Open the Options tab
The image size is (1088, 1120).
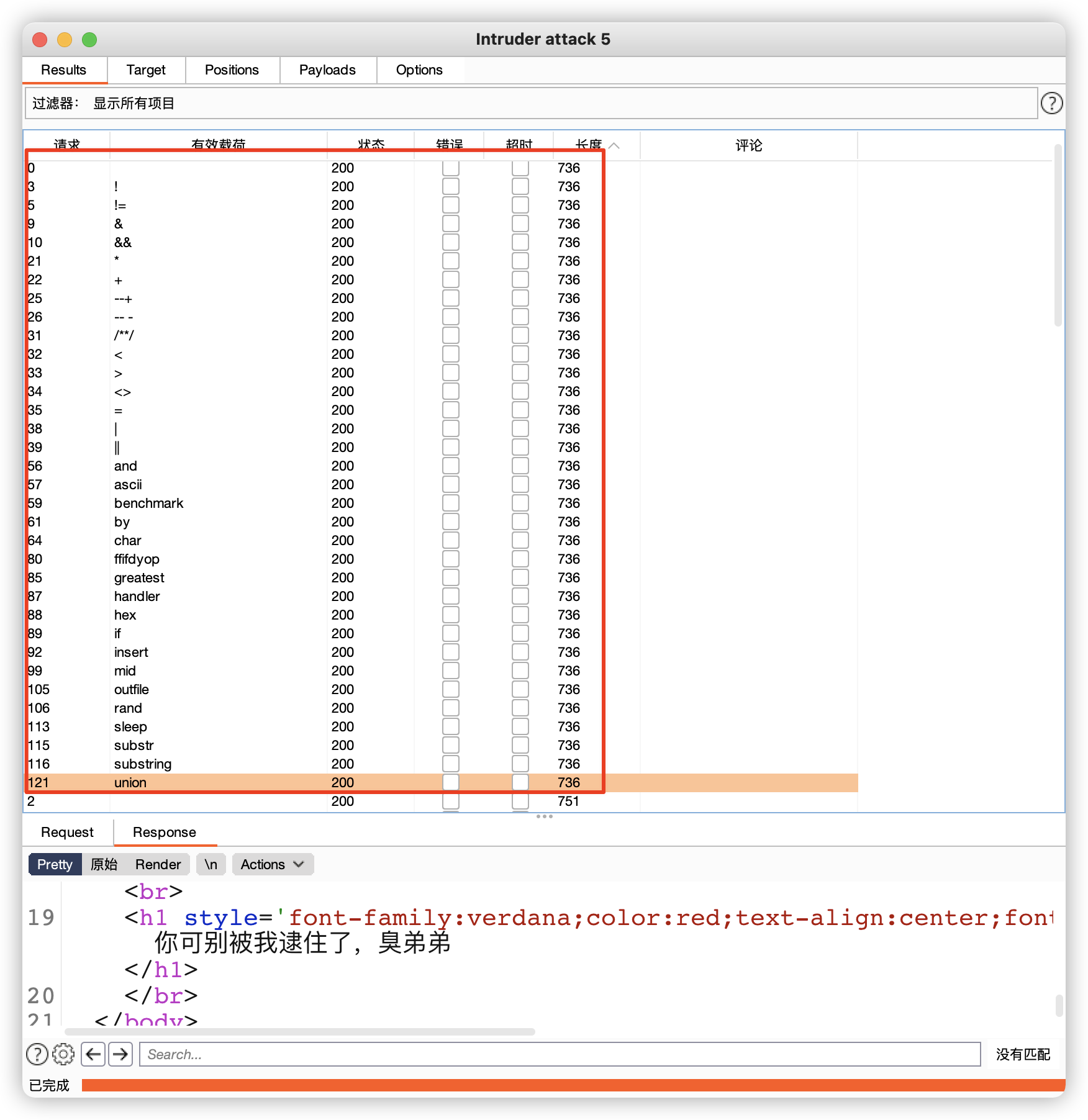pos(419,70)
